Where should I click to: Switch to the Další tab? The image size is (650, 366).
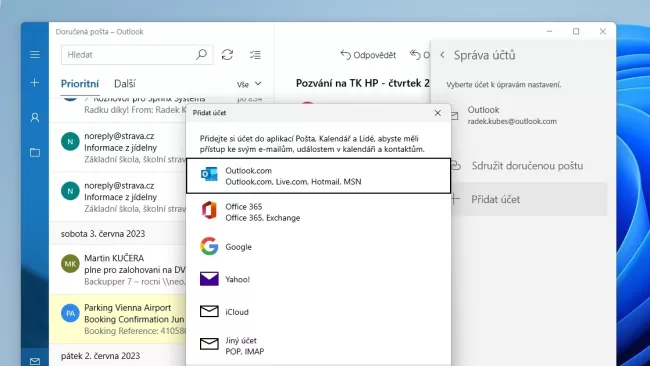coord(125,84)
